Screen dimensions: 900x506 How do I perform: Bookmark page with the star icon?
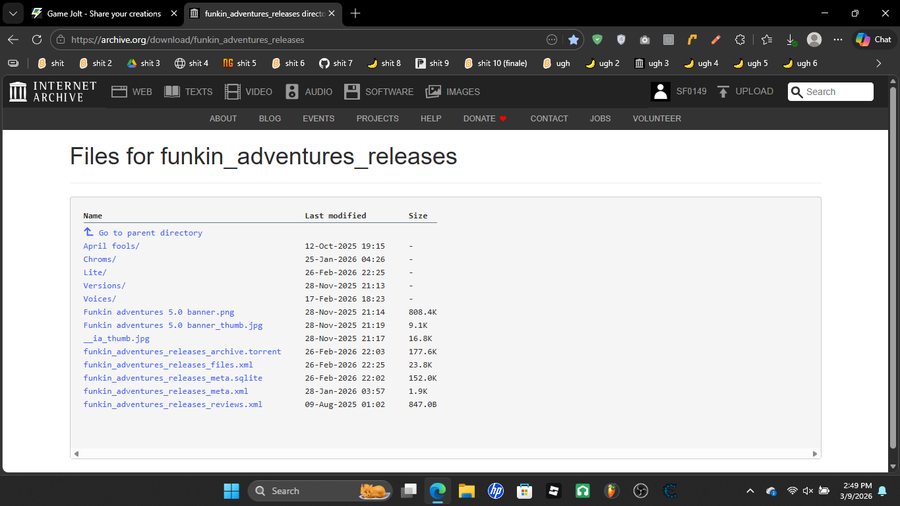click(x=573, y=40)
